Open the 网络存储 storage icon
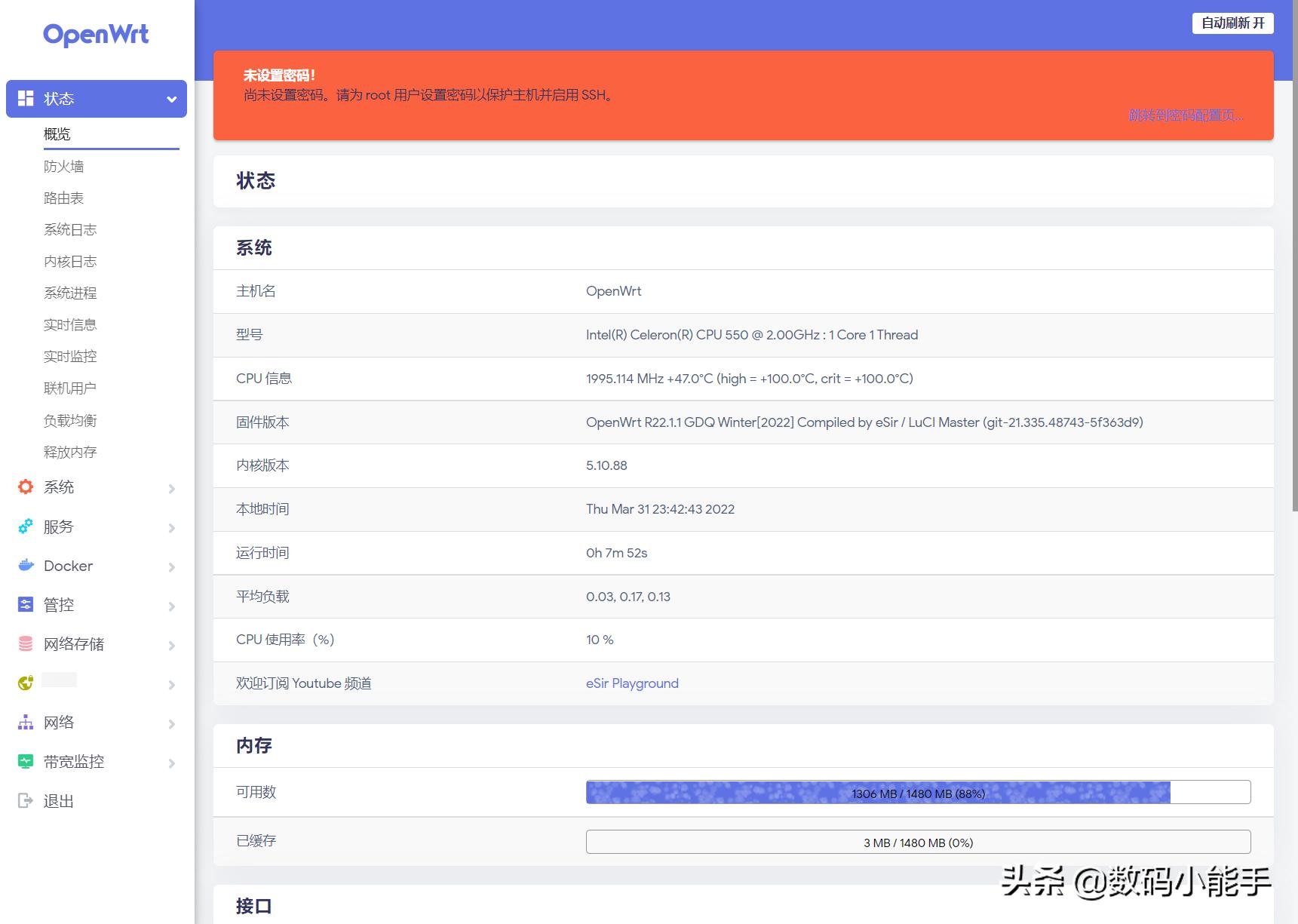The height and width of the screenshot is (924, 1298). [25, 644]
